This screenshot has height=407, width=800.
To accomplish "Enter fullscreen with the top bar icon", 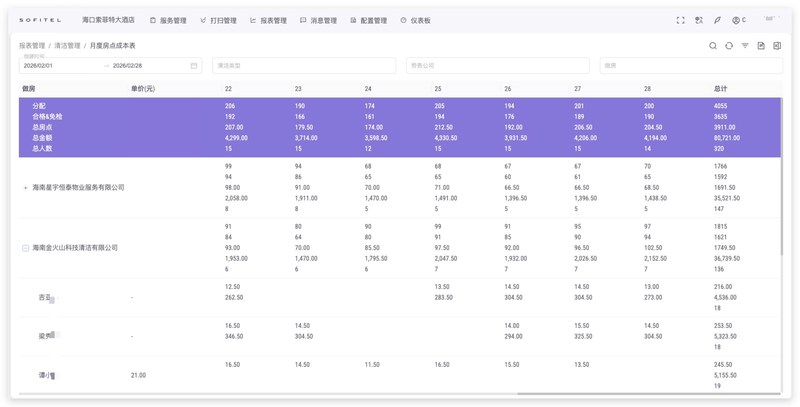I will coord(681,20).
